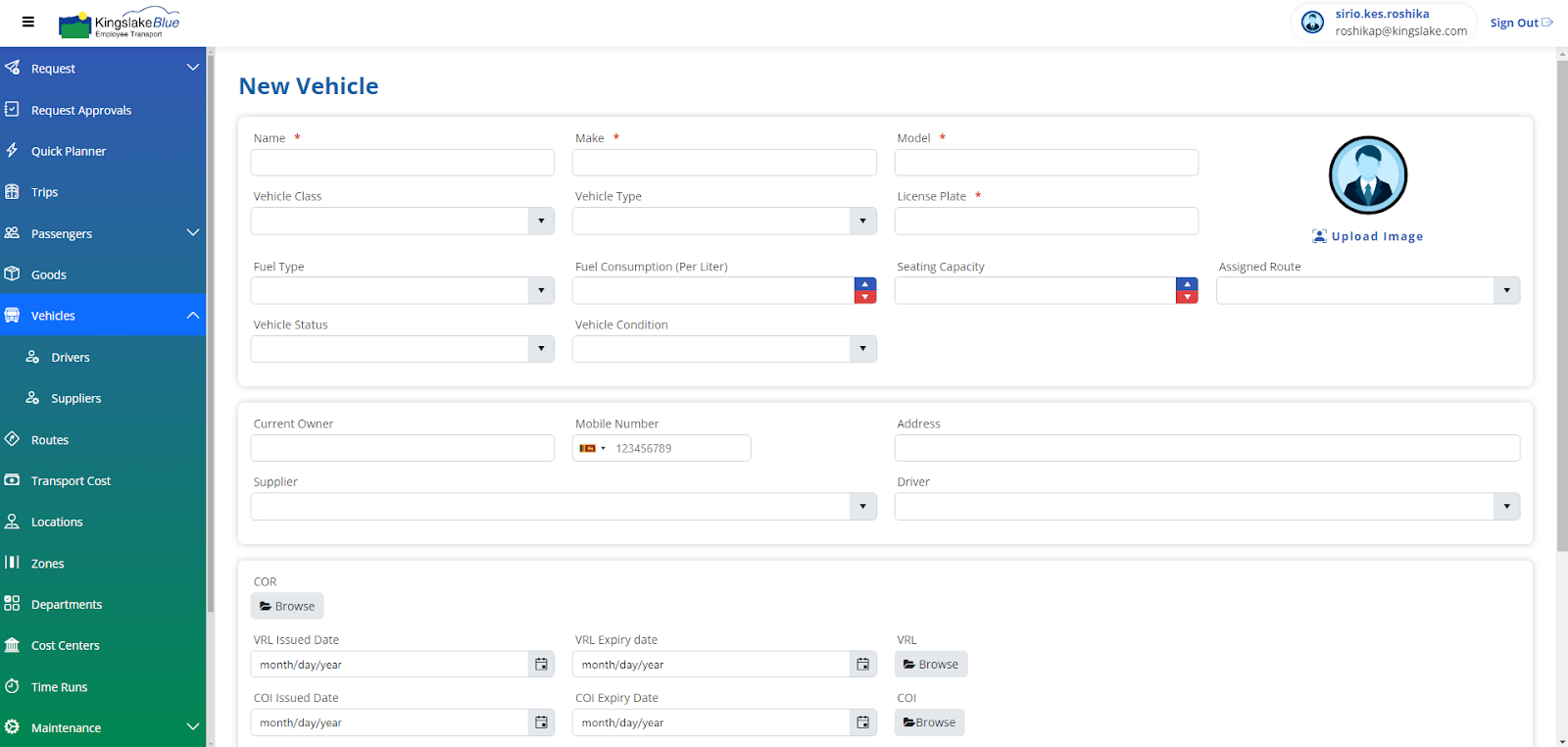
Task: Focus the Current Owner input field
Action: pos(403,448)
